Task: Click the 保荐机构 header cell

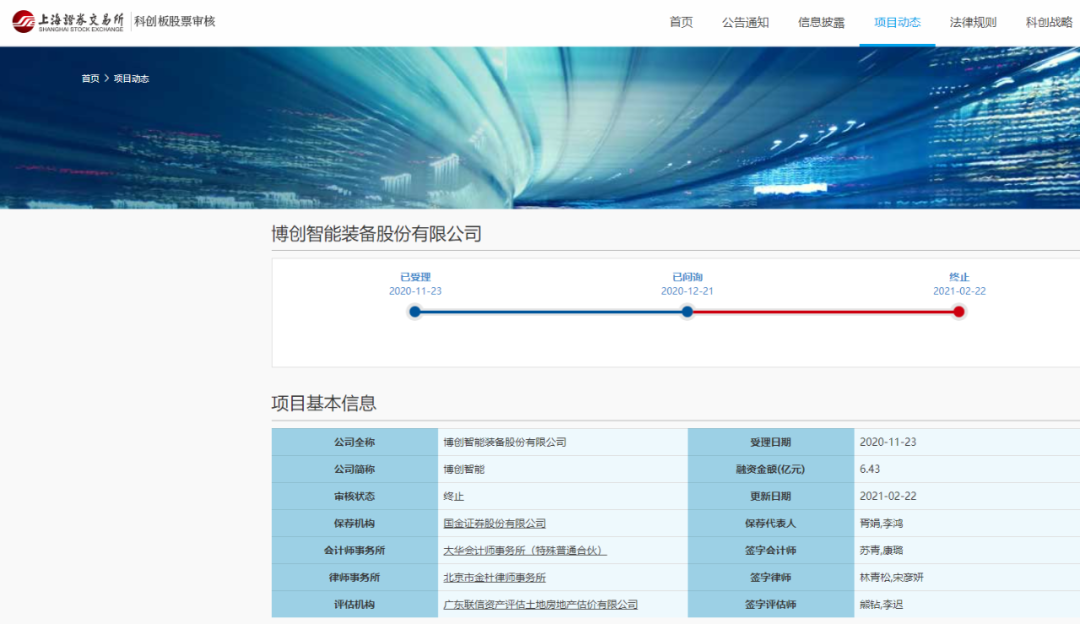Action: coord(355,523)
